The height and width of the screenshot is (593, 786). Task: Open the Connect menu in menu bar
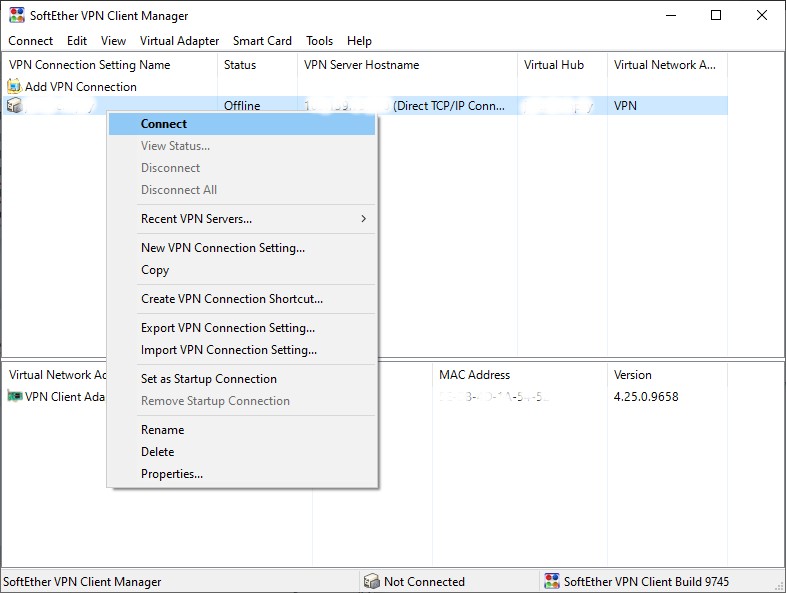coord(31,41)
